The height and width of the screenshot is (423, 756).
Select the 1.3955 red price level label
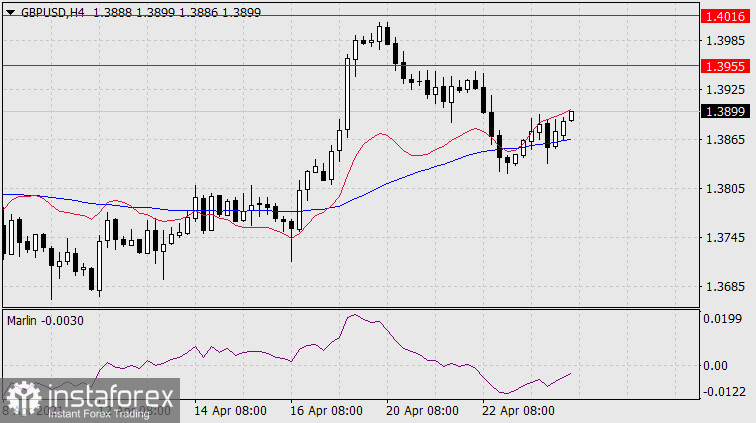(725, 66)
